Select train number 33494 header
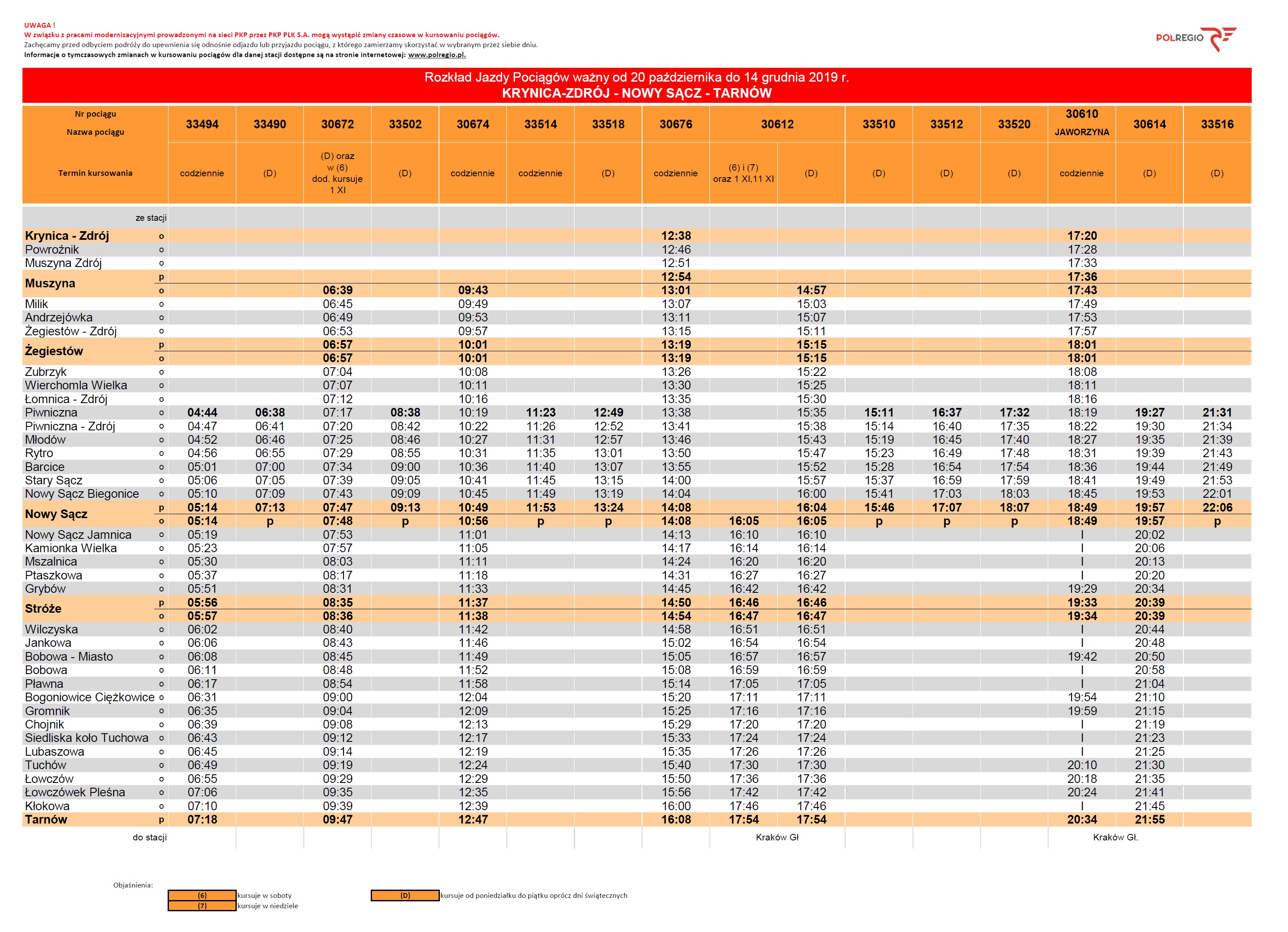This screenshot has width=1288, height=932. pyautogui.click(x=204, y=125)
